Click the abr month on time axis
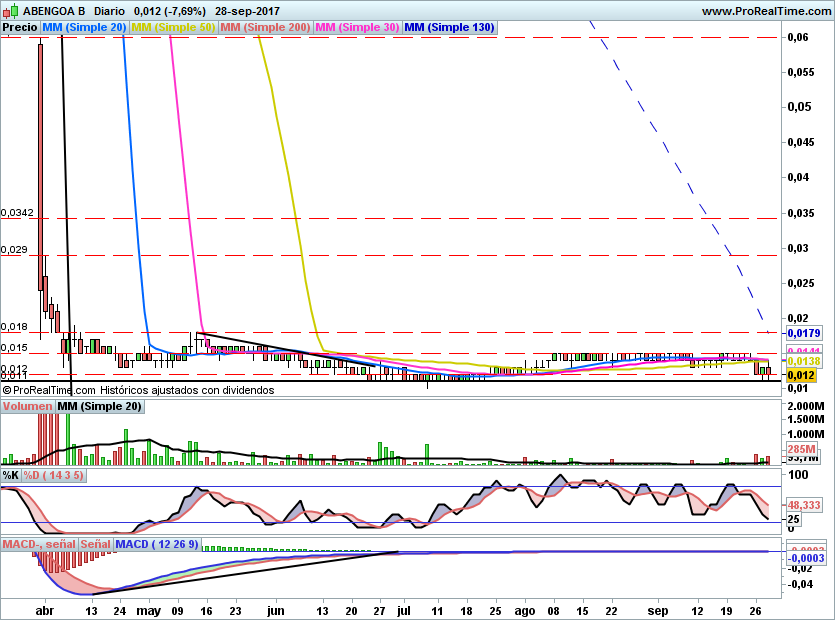Image resolution: width=835 pixels, height=620 pixels. pyautogui.click(x=44, y=611)
